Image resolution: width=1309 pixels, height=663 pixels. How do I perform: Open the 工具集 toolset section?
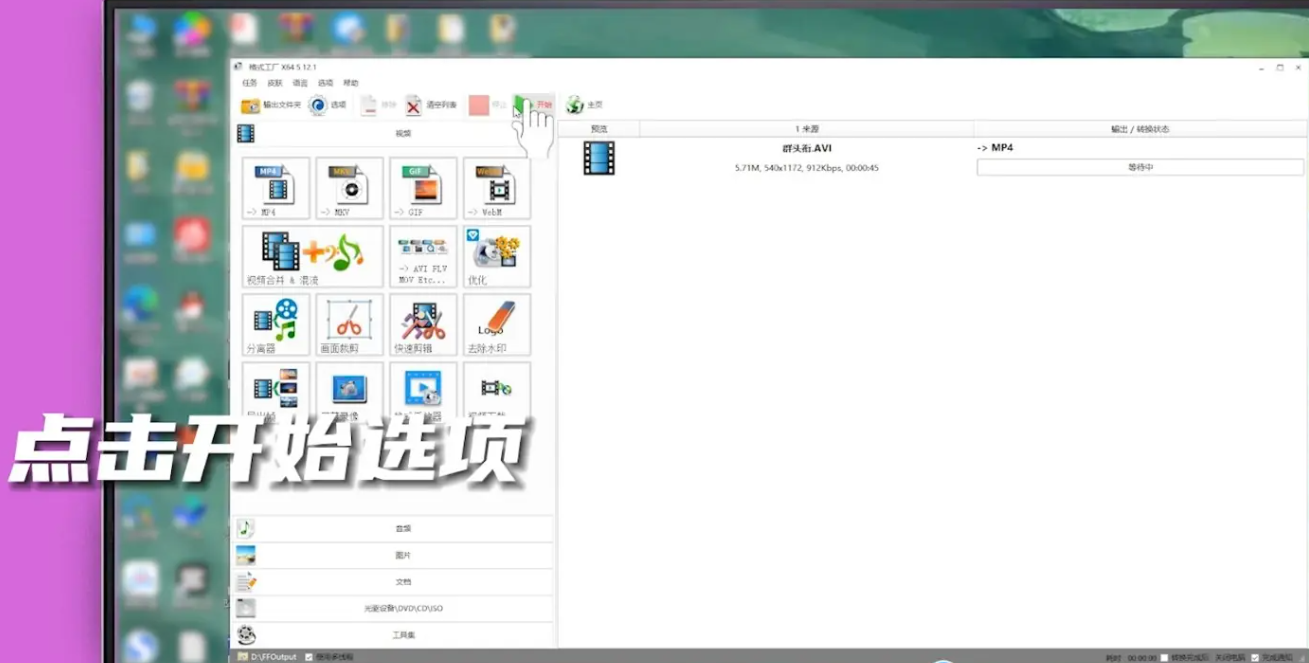click(x=403, y=635)
